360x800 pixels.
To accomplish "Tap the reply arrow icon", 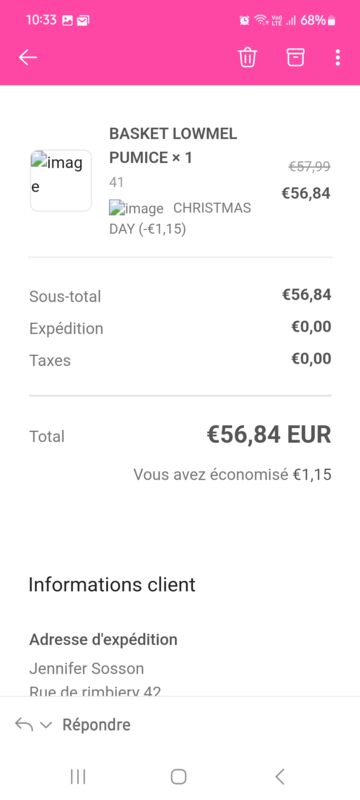I will click(x=24, y=724).
